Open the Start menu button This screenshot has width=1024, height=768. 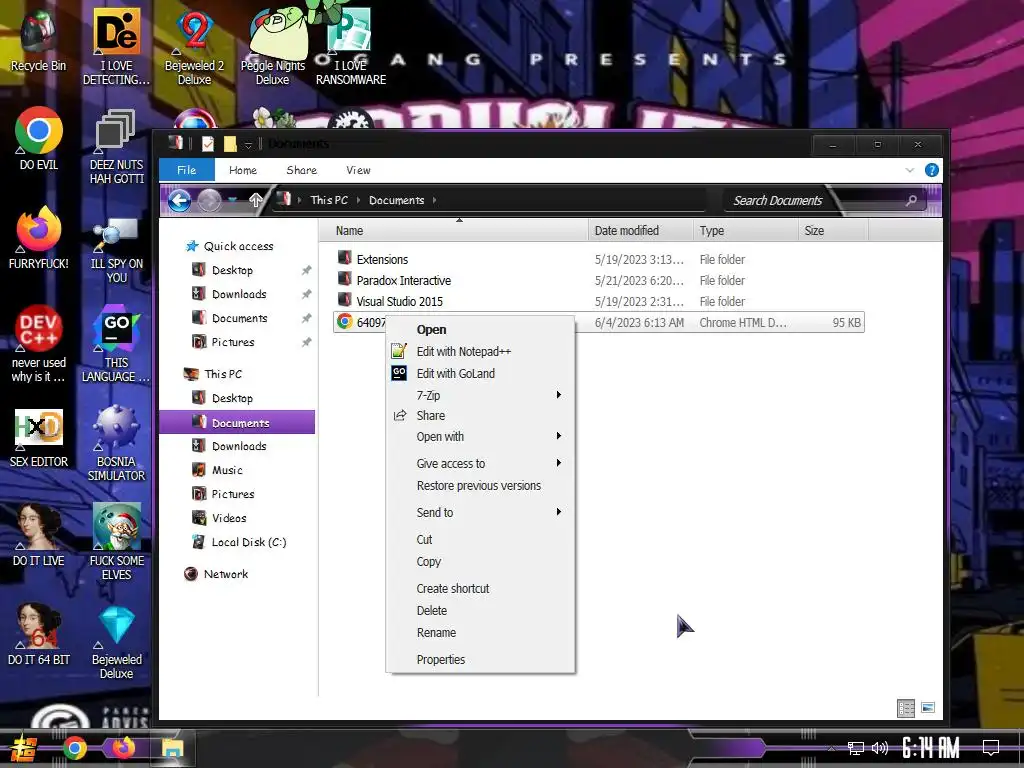[24, 748]
